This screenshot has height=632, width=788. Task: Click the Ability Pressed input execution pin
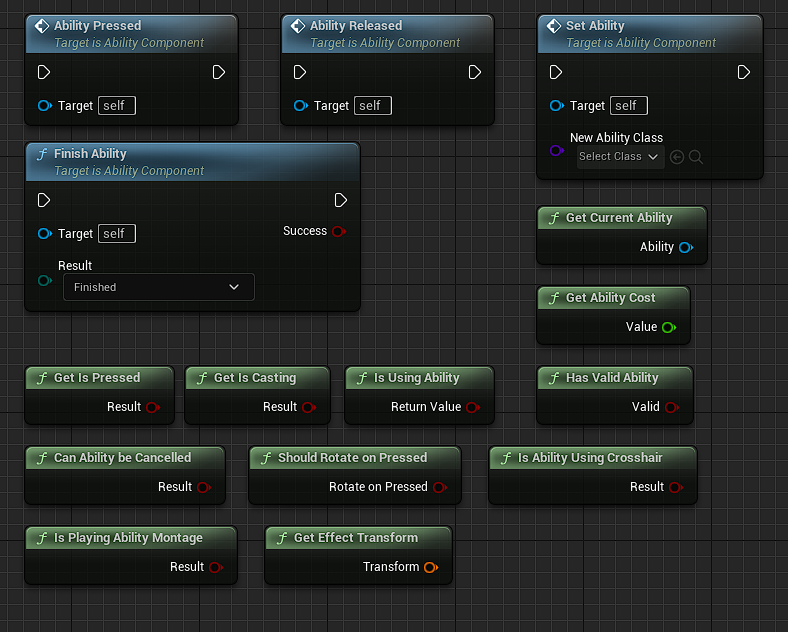tap(44, 72)
